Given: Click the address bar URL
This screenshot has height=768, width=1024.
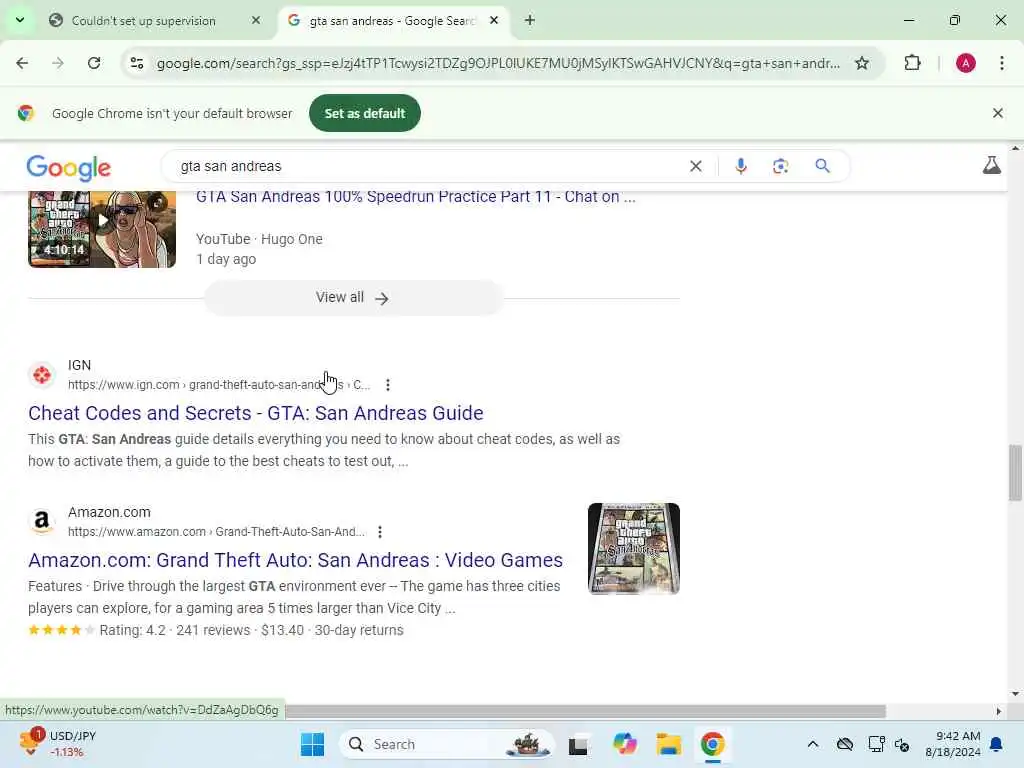Looking at the screenshot, I should (x=498, y=63).
